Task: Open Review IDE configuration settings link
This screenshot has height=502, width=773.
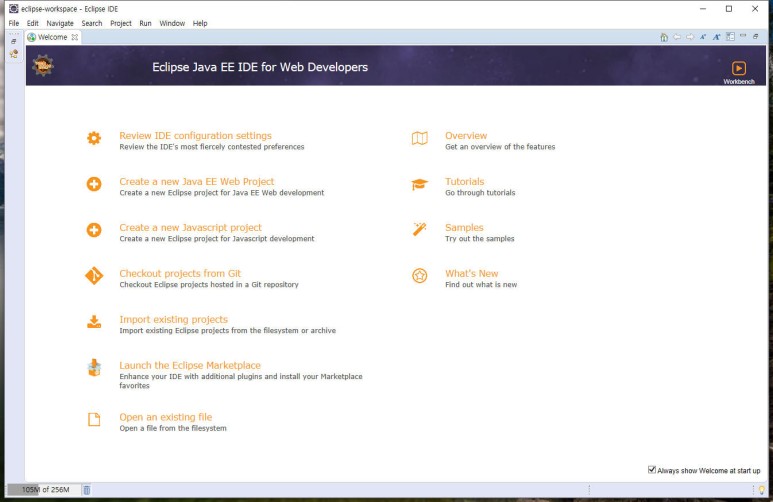Action: click(195, 136)
